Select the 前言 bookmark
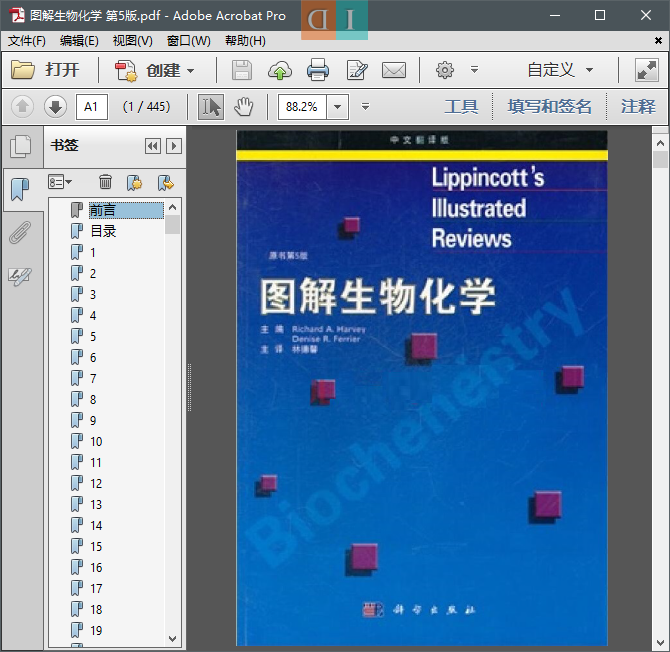 pyautogui.click(x=126, y=210)
